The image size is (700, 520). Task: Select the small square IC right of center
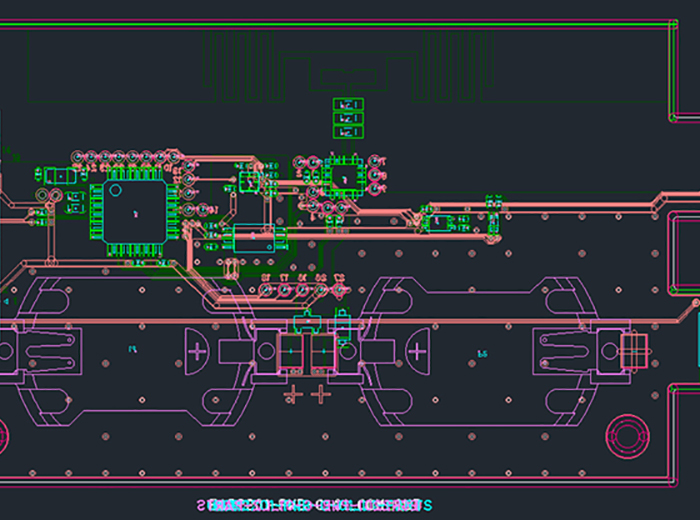[x=346, y=174]
